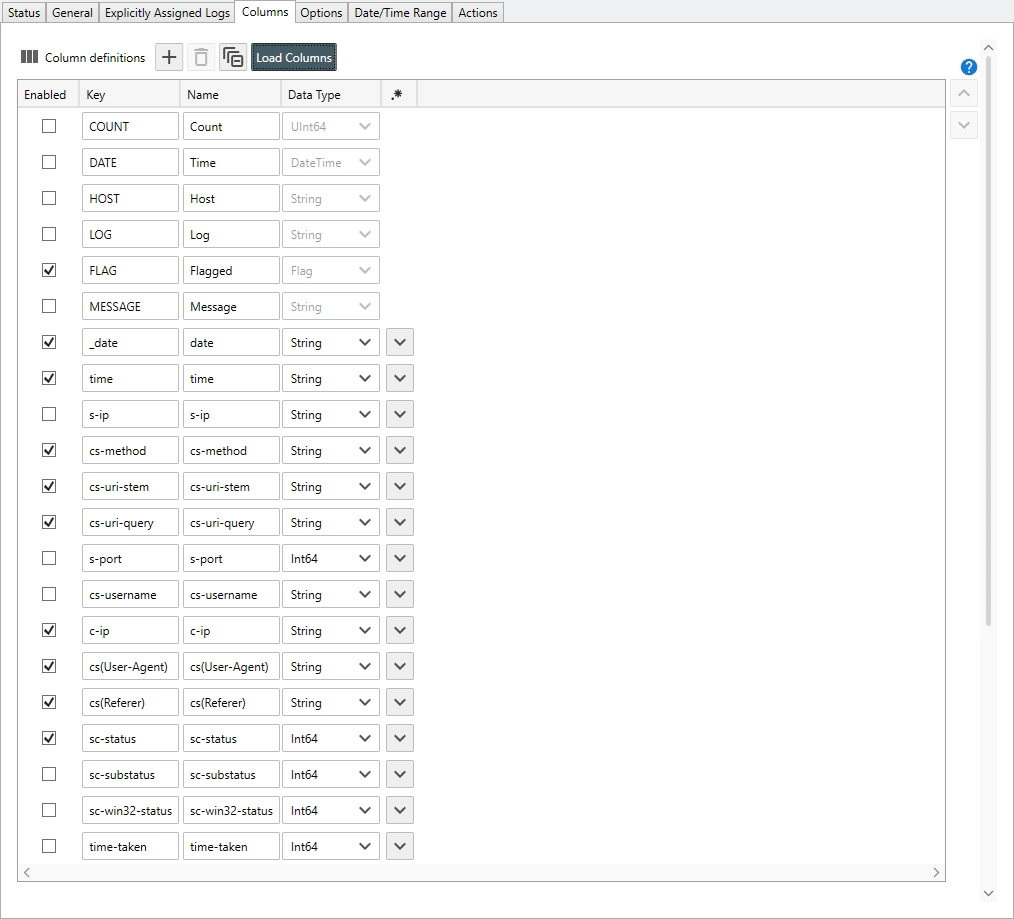
Task: Click the cs-username Name input field
Action: 231,595
